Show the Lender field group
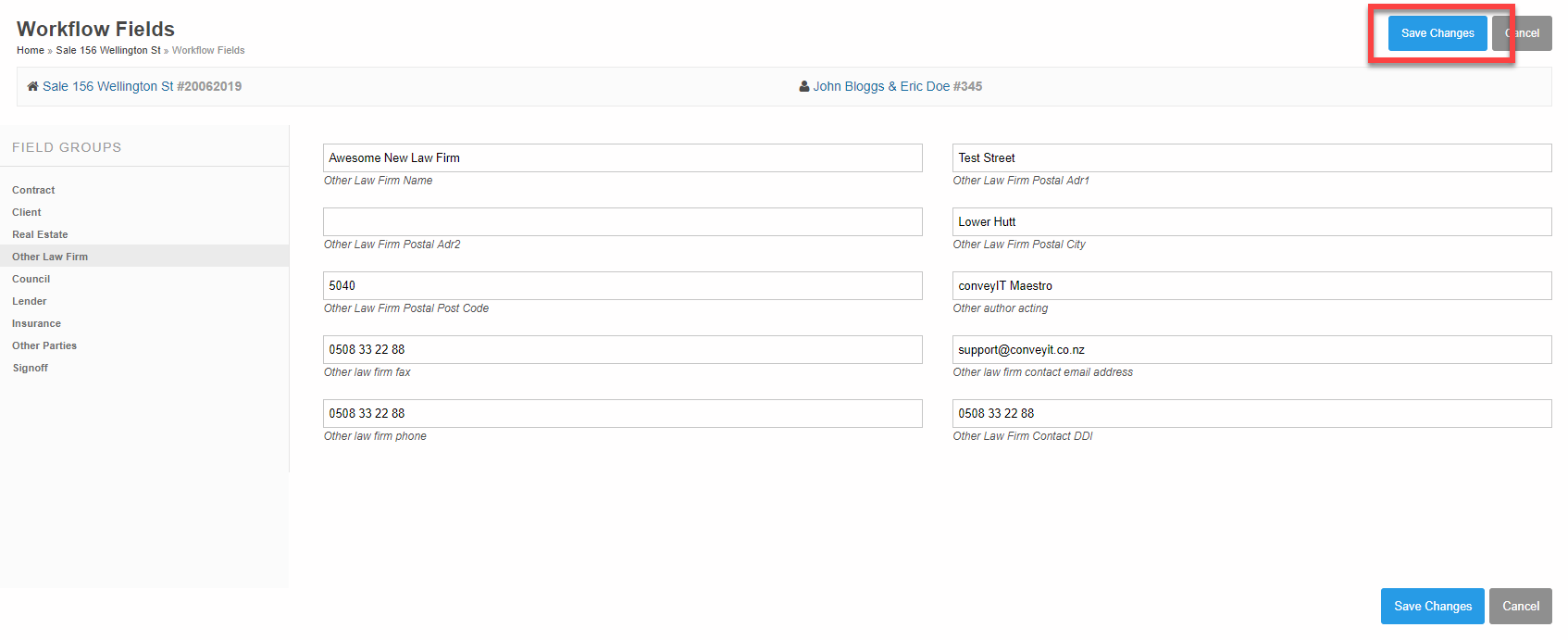This screenshot has height=640, width=1568. tap(30, 301)
